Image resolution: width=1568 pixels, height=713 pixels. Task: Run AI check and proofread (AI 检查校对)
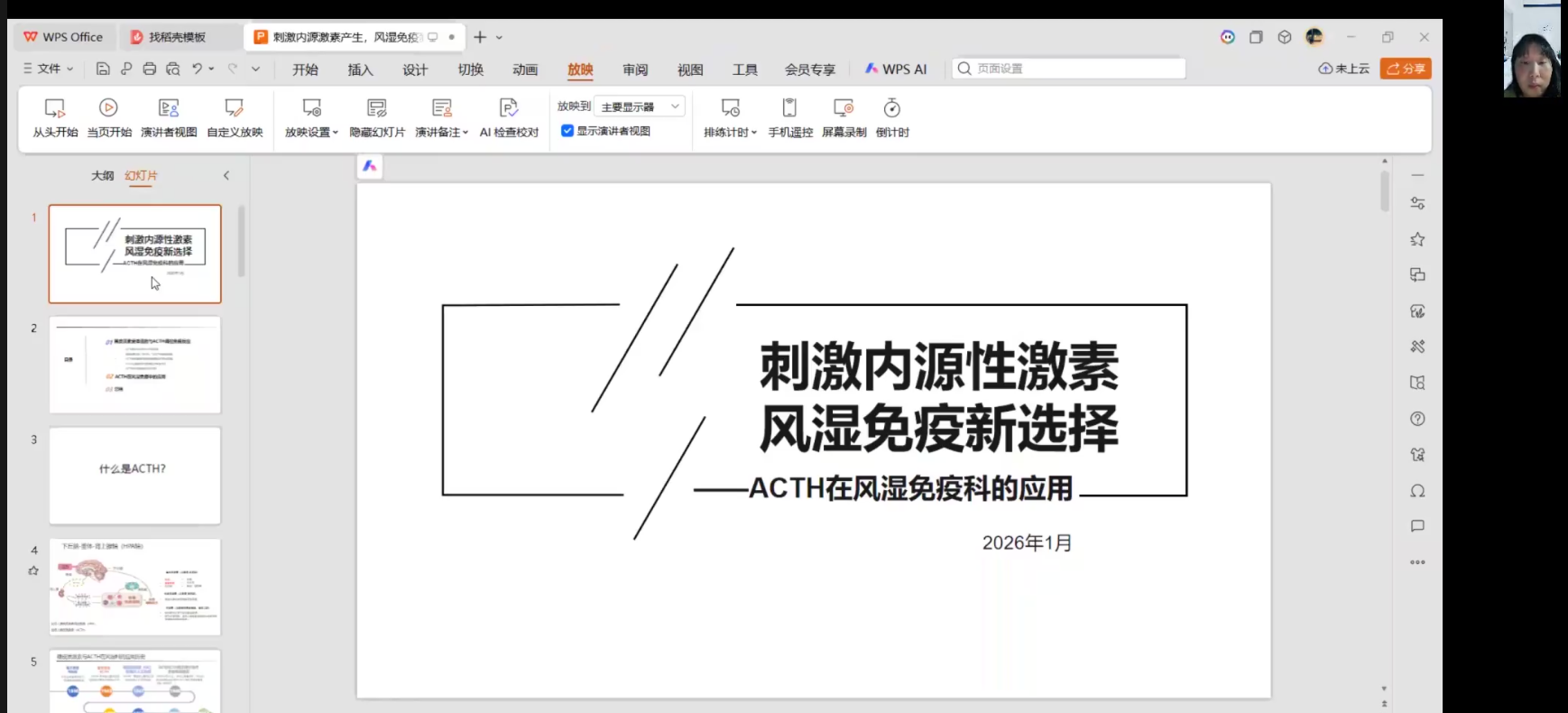point(509,117)
